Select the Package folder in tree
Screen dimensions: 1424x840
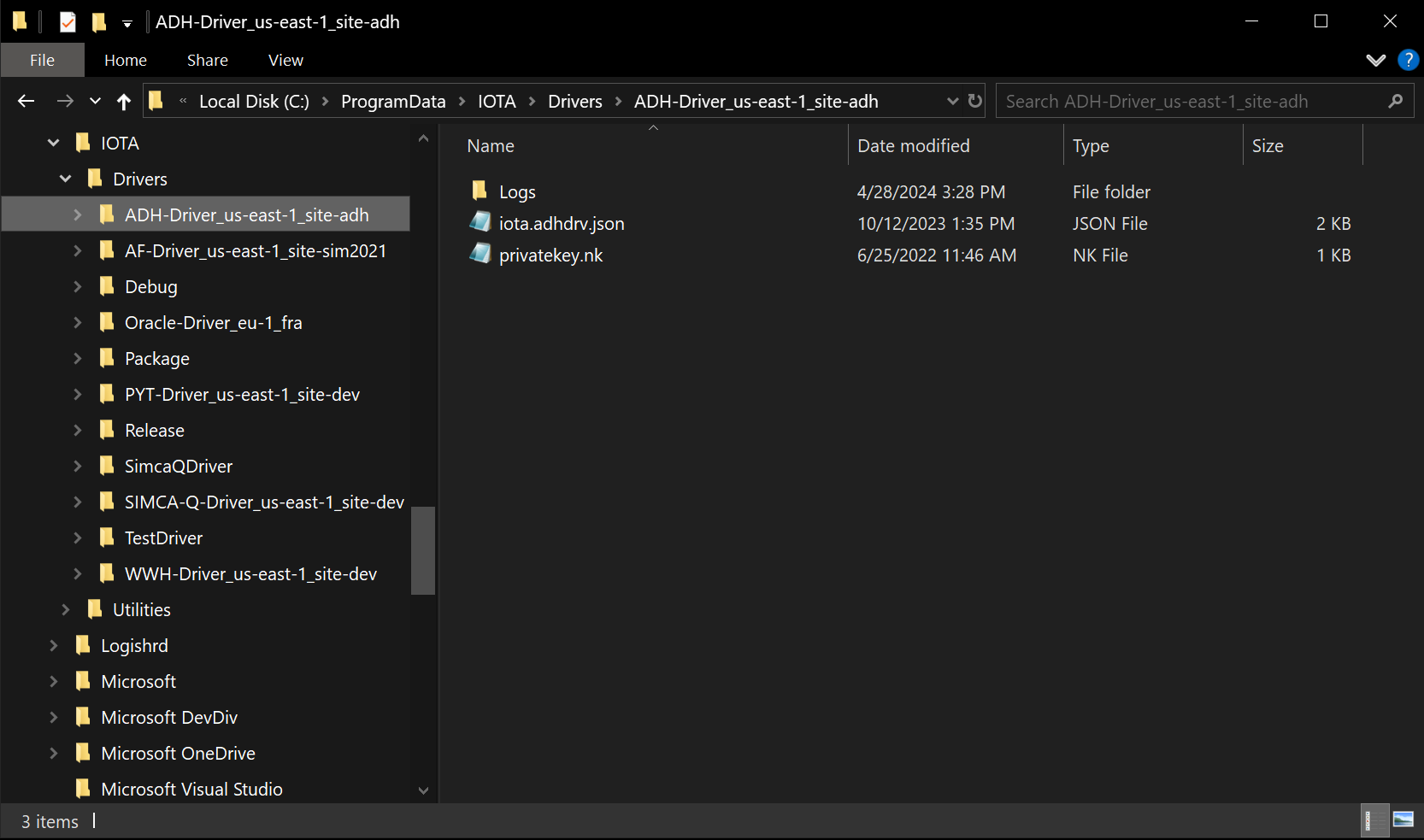(157, 359)
